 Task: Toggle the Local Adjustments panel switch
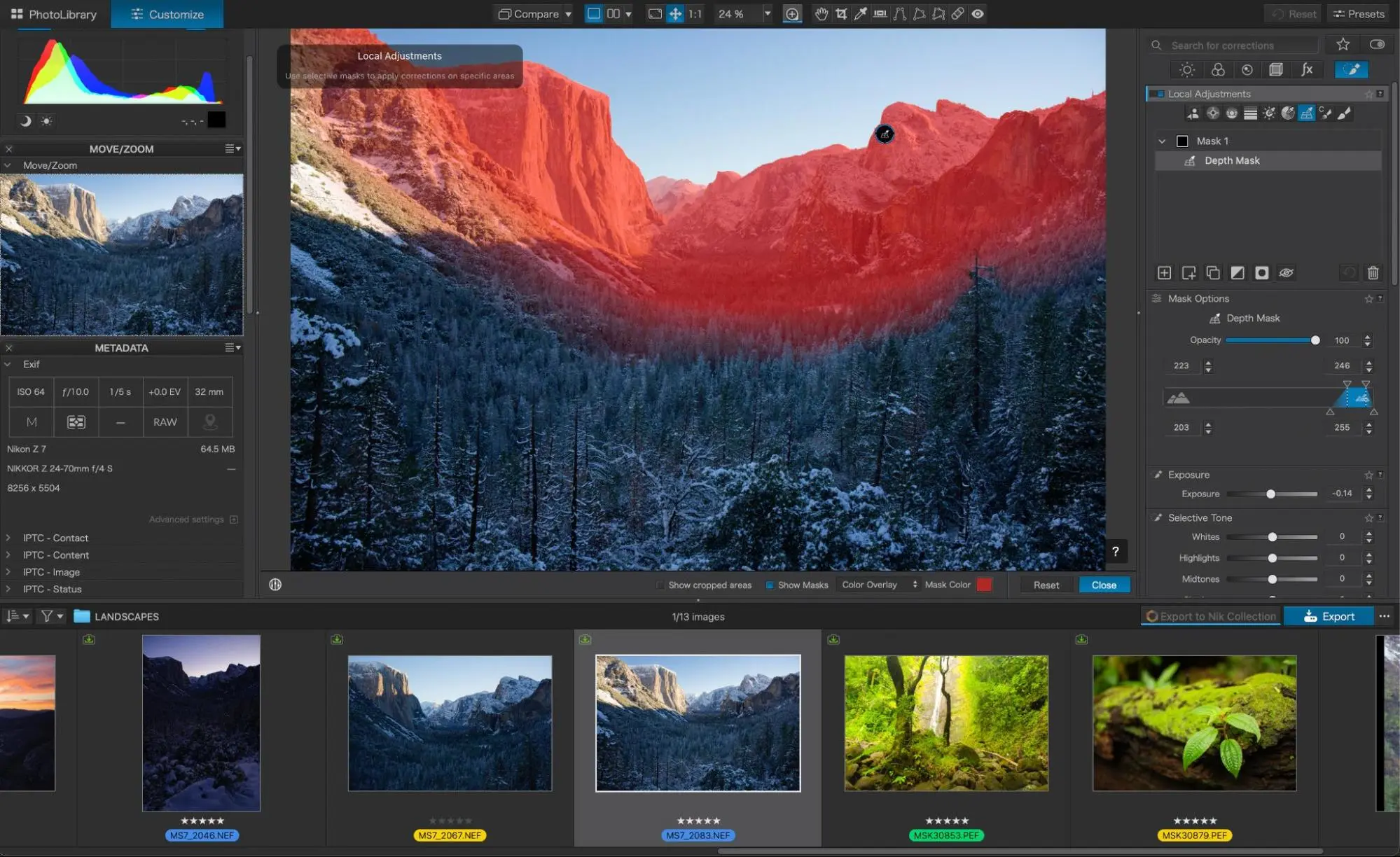pyautogui.click(x=1156, y=94)
